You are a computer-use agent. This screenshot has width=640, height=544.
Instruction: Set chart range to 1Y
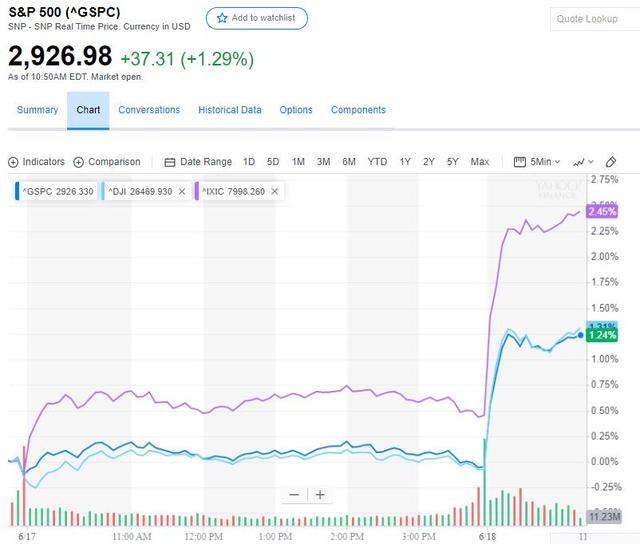click(405, 162)
